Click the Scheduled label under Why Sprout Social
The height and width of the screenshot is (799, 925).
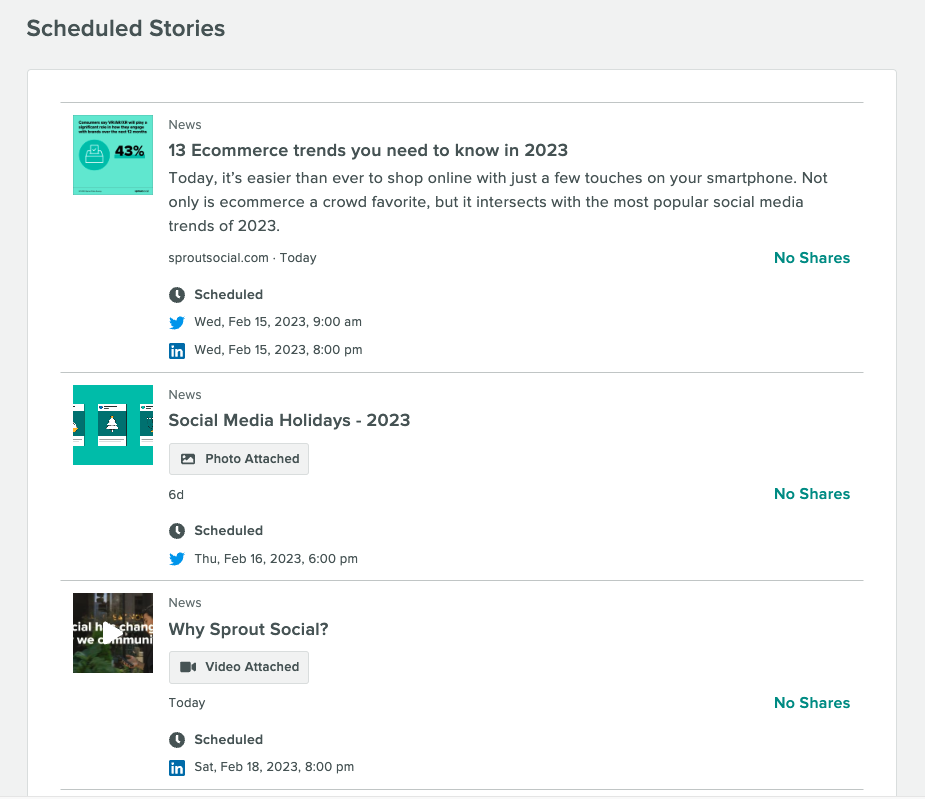[229, 739]
